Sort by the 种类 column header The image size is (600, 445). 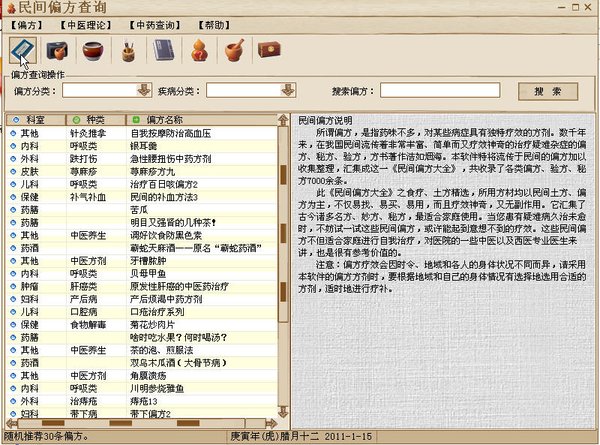(x=96, y=120)
